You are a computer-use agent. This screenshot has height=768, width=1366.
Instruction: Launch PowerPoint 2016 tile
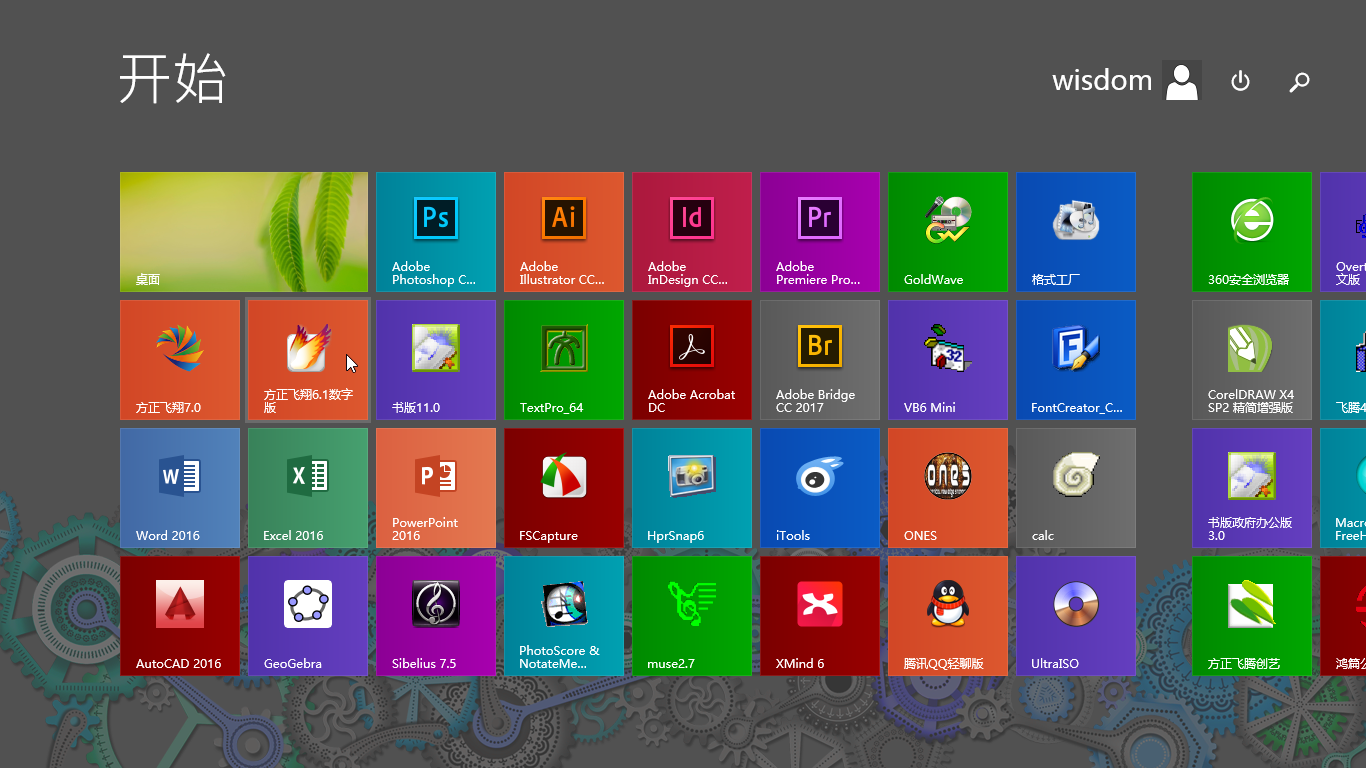tap(436, 488)
